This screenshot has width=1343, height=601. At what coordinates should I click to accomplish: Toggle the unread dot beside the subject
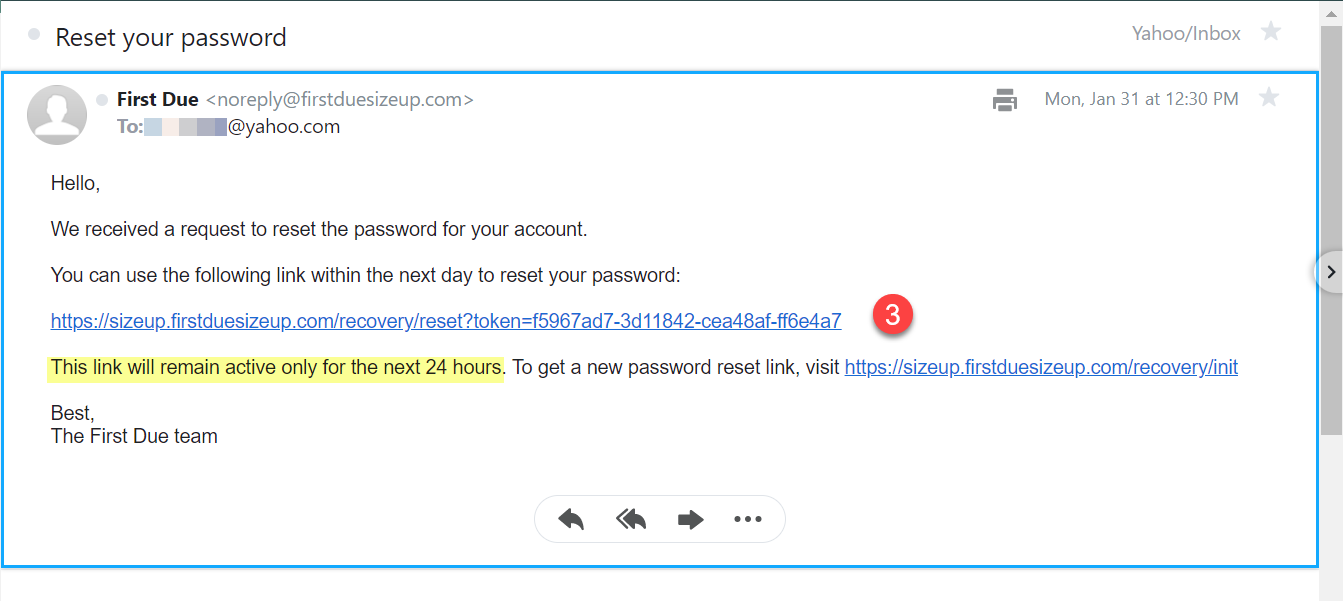tap(34, 34)
